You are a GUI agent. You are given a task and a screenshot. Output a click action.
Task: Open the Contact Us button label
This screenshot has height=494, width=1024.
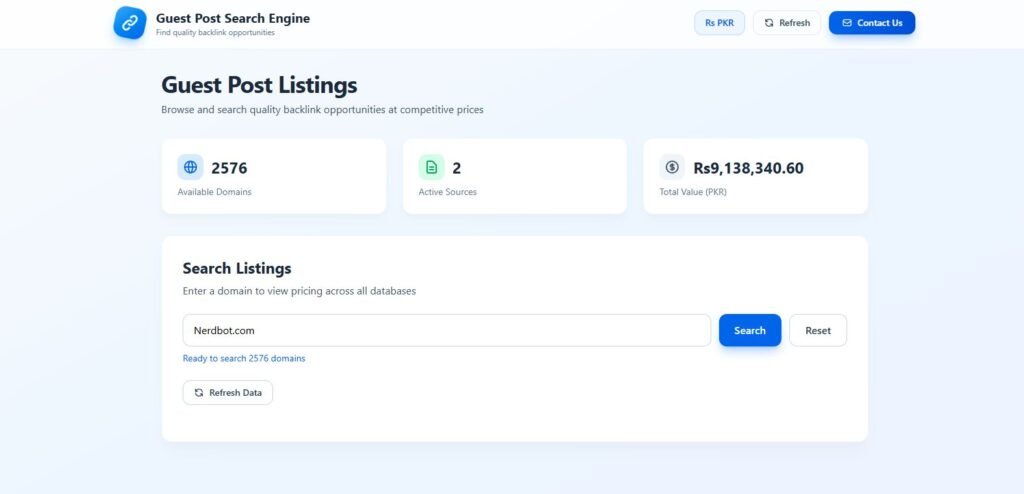[879, 23]
